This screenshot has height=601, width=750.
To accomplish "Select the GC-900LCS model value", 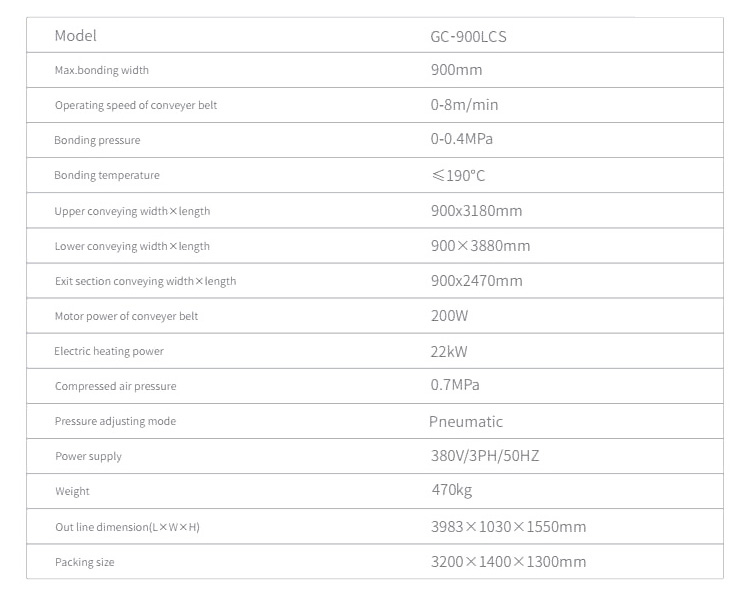I will point(468,37).
